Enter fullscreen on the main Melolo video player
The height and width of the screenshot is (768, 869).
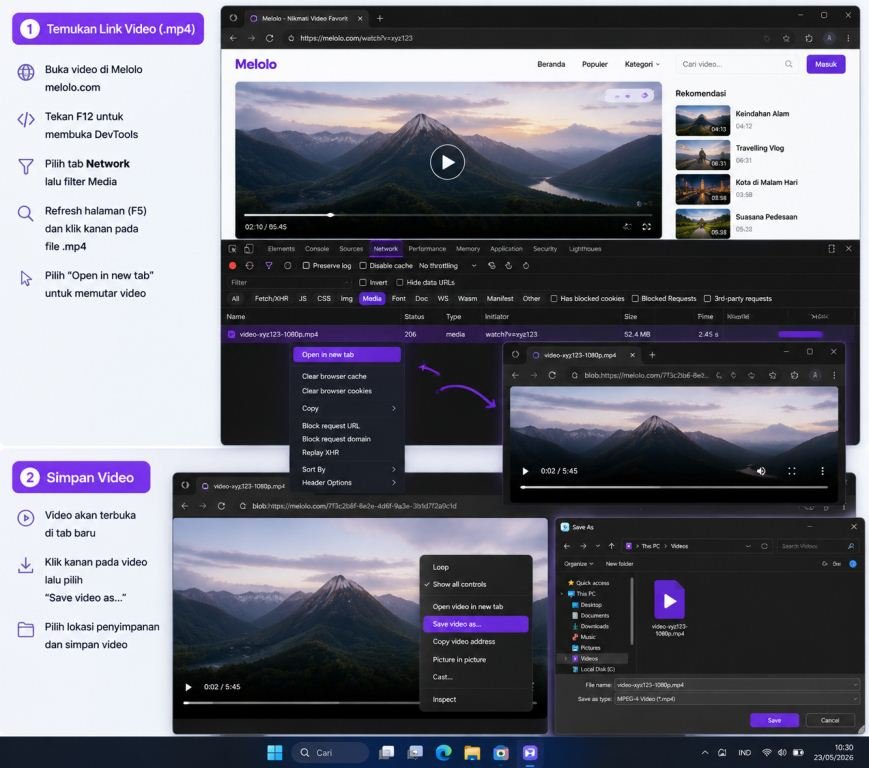point(646,227)
